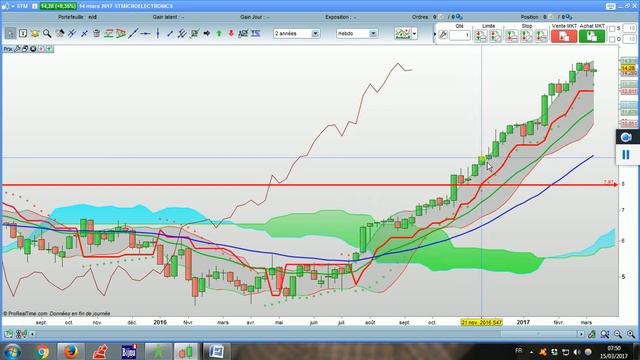The image size is (640, 360).
Task: Open the 2 années period dropdown
Action: [315, 33]
